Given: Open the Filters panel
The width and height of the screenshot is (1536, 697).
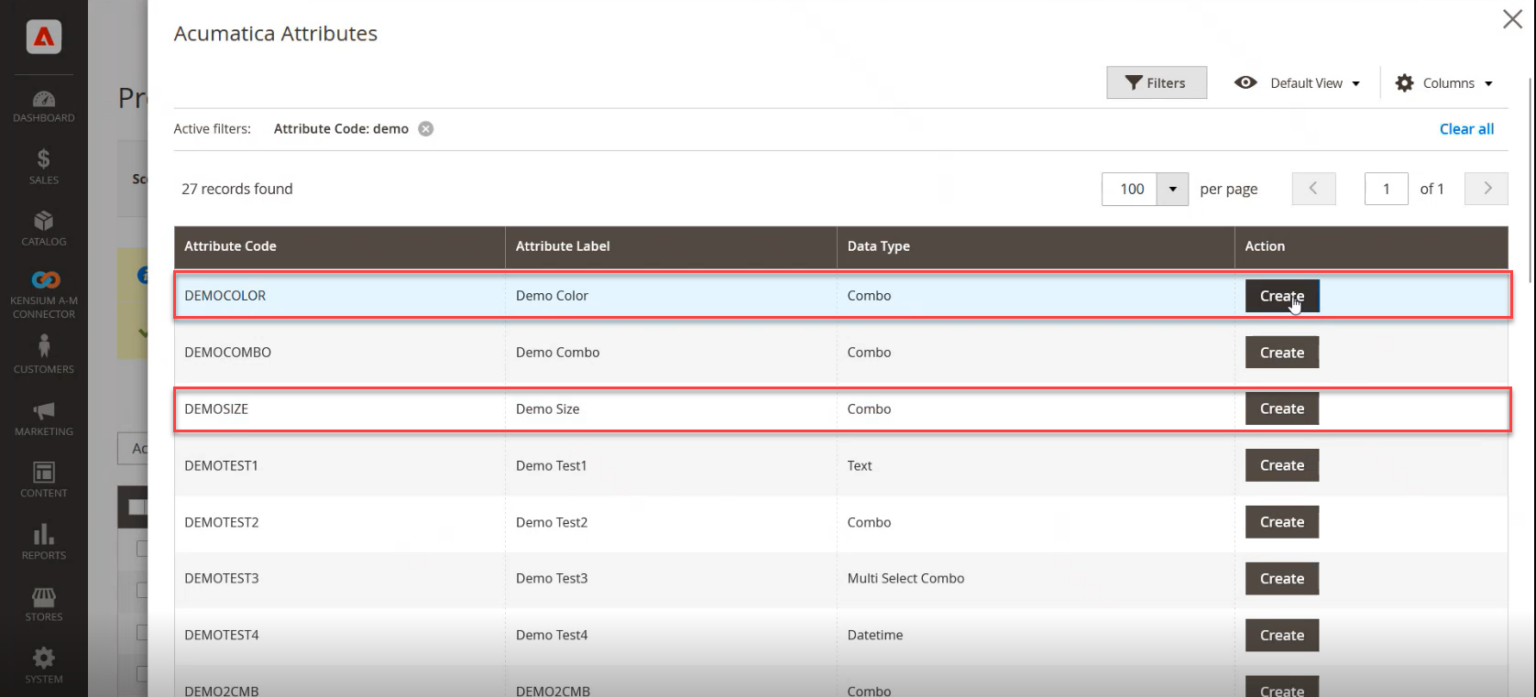Looking at the screenshot, I should click(x=1156, y=83).
